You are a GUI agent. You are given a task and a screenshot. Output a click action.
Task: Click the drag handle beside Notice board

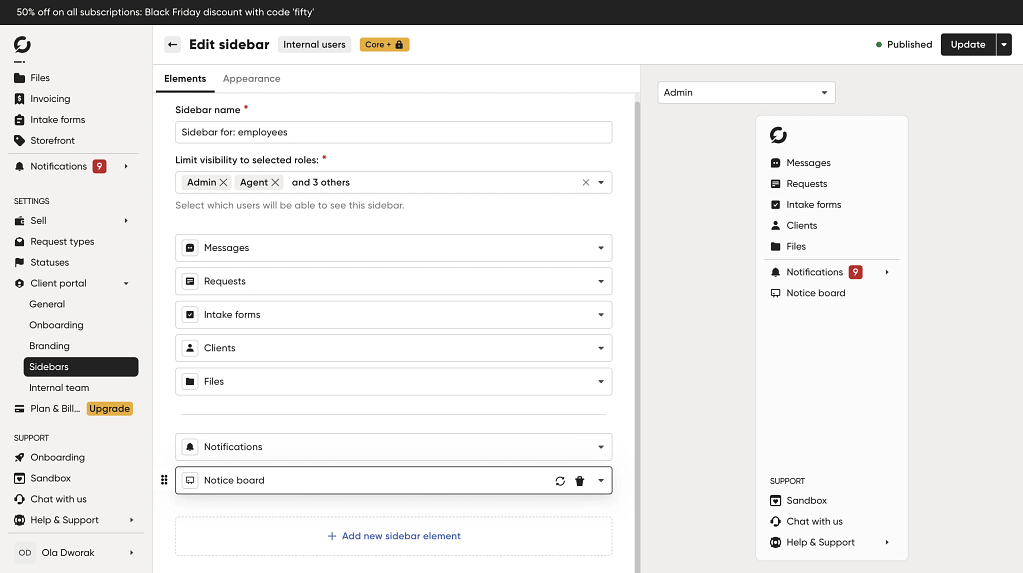pyautogui.click(x=164, y=480)
